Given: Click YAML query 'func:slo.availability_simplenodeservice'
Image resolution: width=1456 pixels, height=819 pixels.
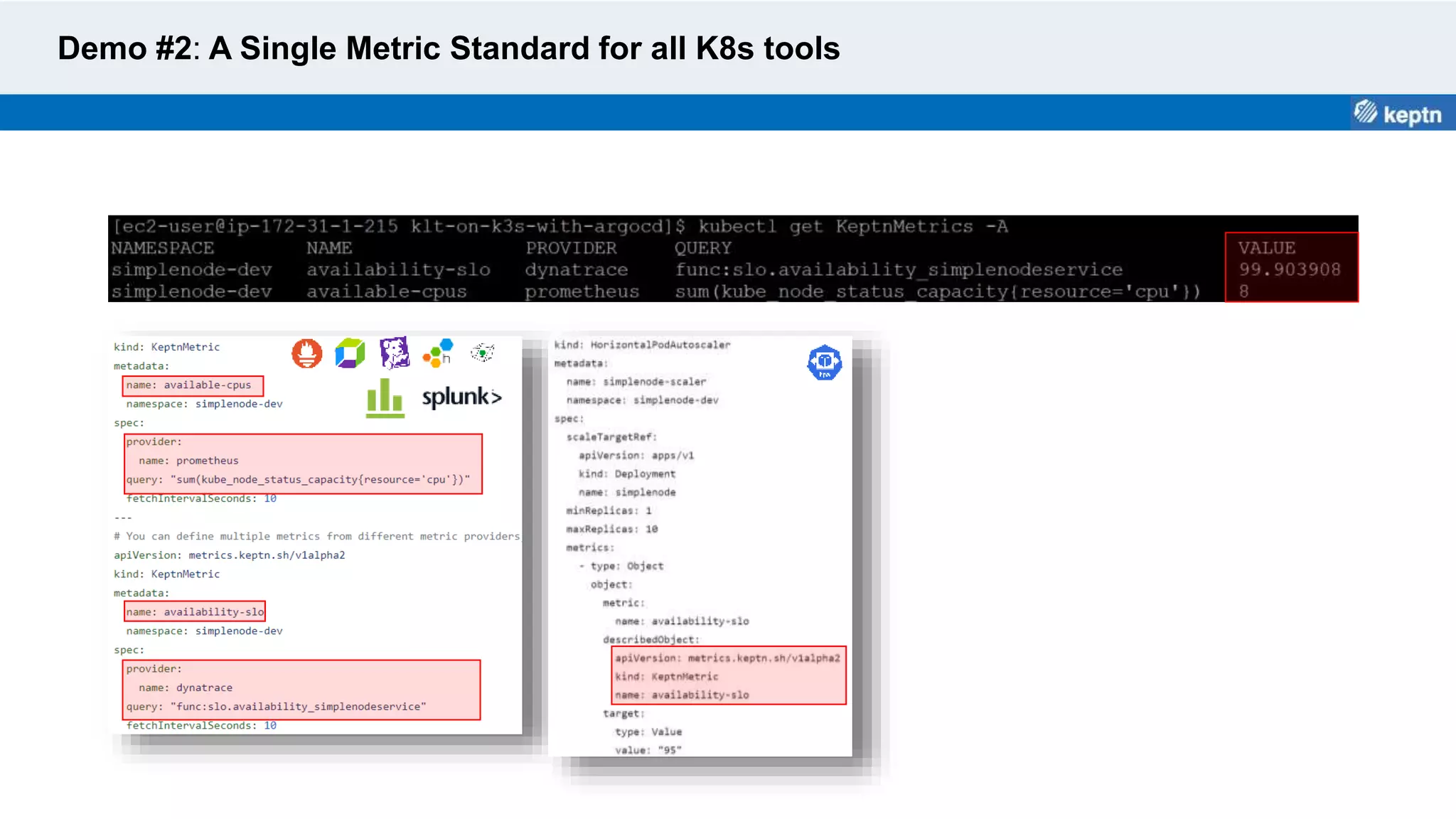Looking at the screenshot, I should click(x=276, y=706).
